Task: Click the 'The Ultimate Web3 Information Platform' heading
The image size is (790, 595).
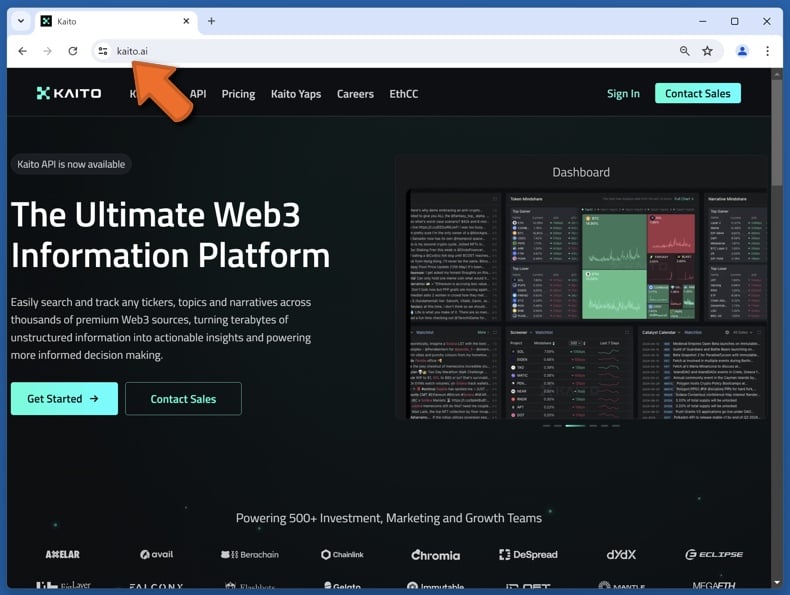Action: (170, 235)
